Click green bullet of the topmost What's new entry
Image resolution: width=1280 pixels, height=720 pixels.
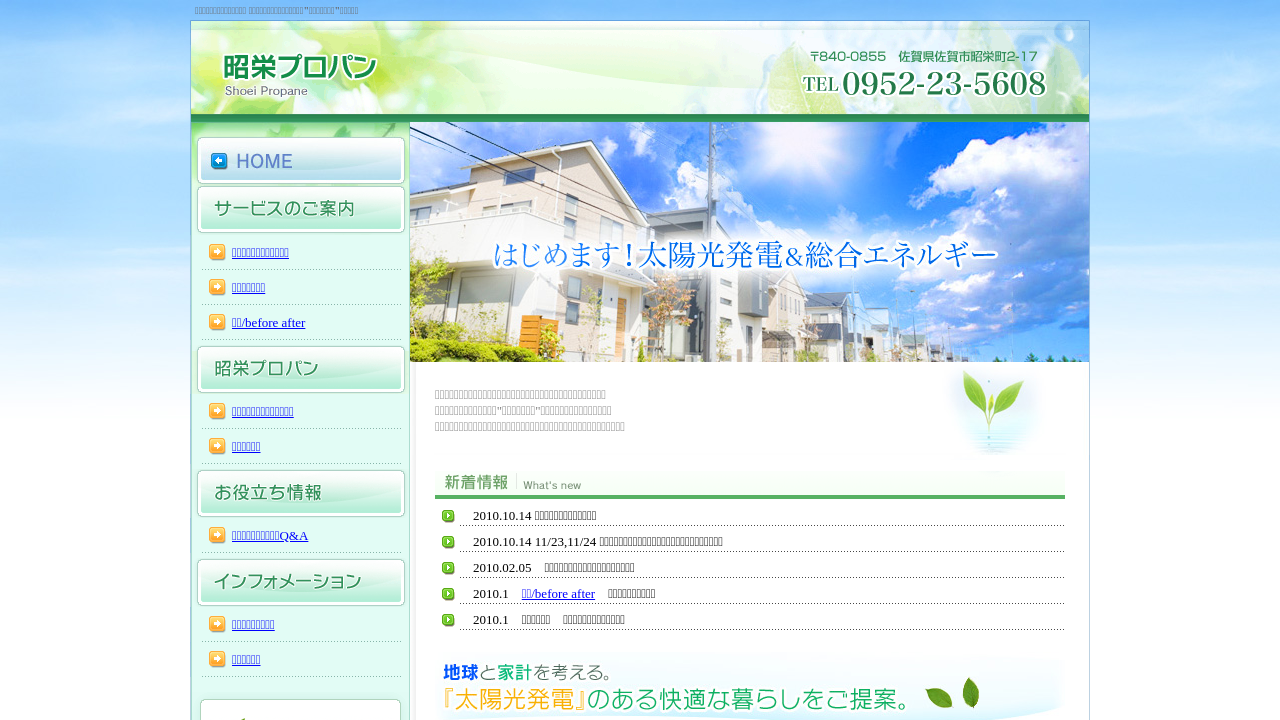(x=448, y=516)
